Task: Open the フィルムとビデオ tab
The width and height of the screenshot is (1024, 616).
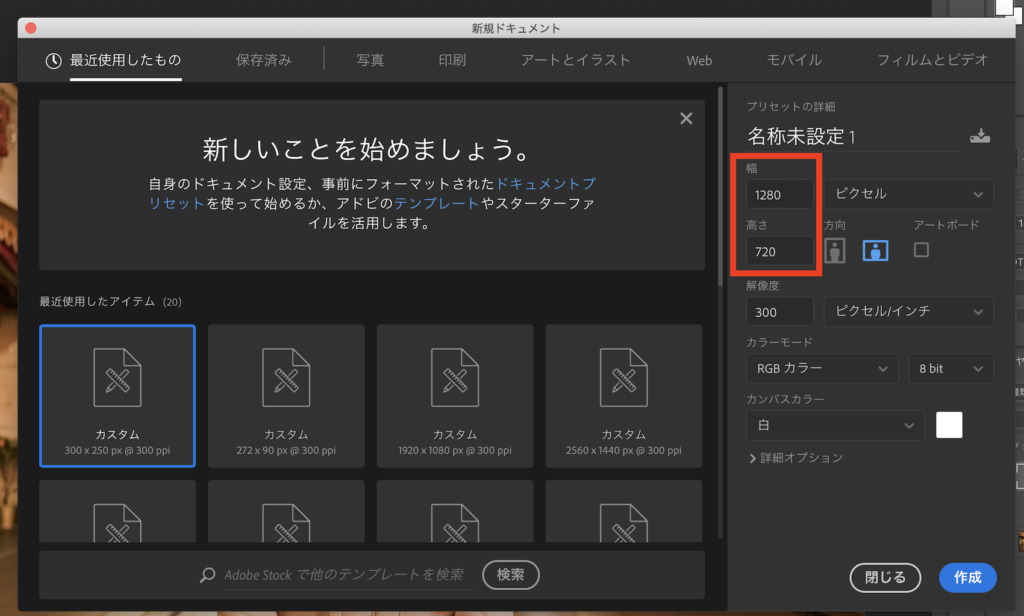Action: click(x=932, y=60)
